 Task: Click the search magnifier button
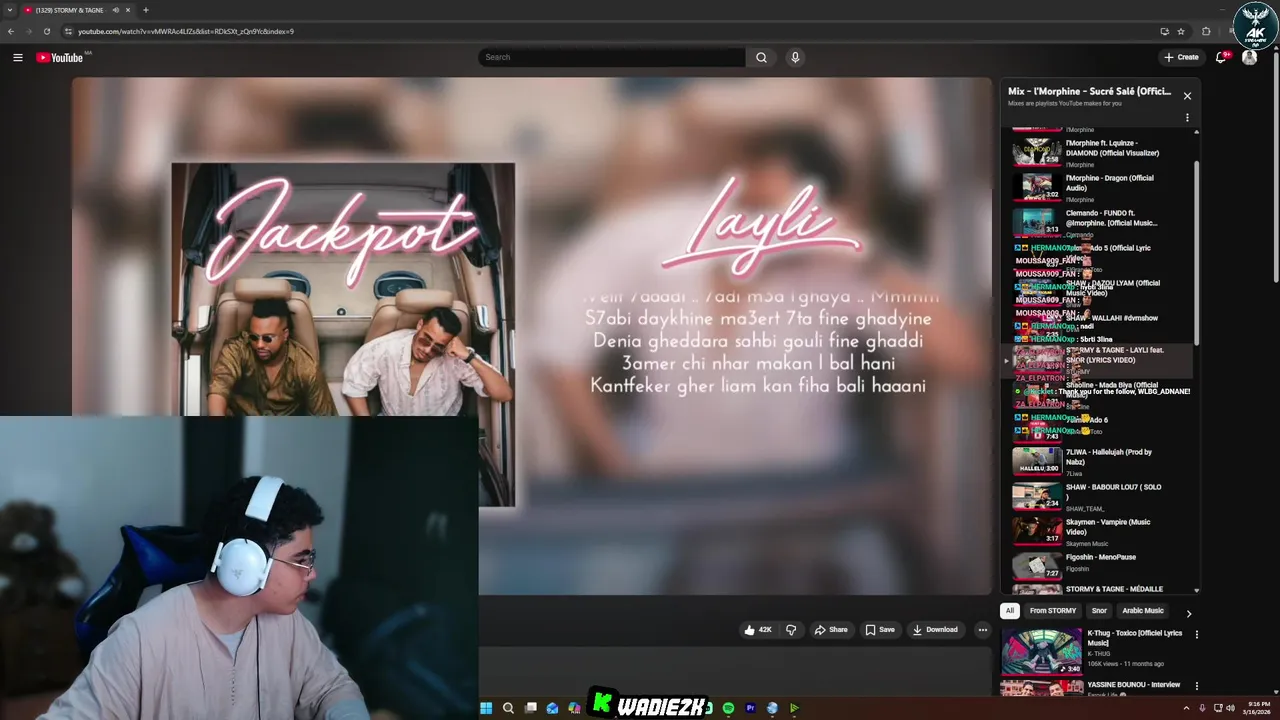click(761, 57)
